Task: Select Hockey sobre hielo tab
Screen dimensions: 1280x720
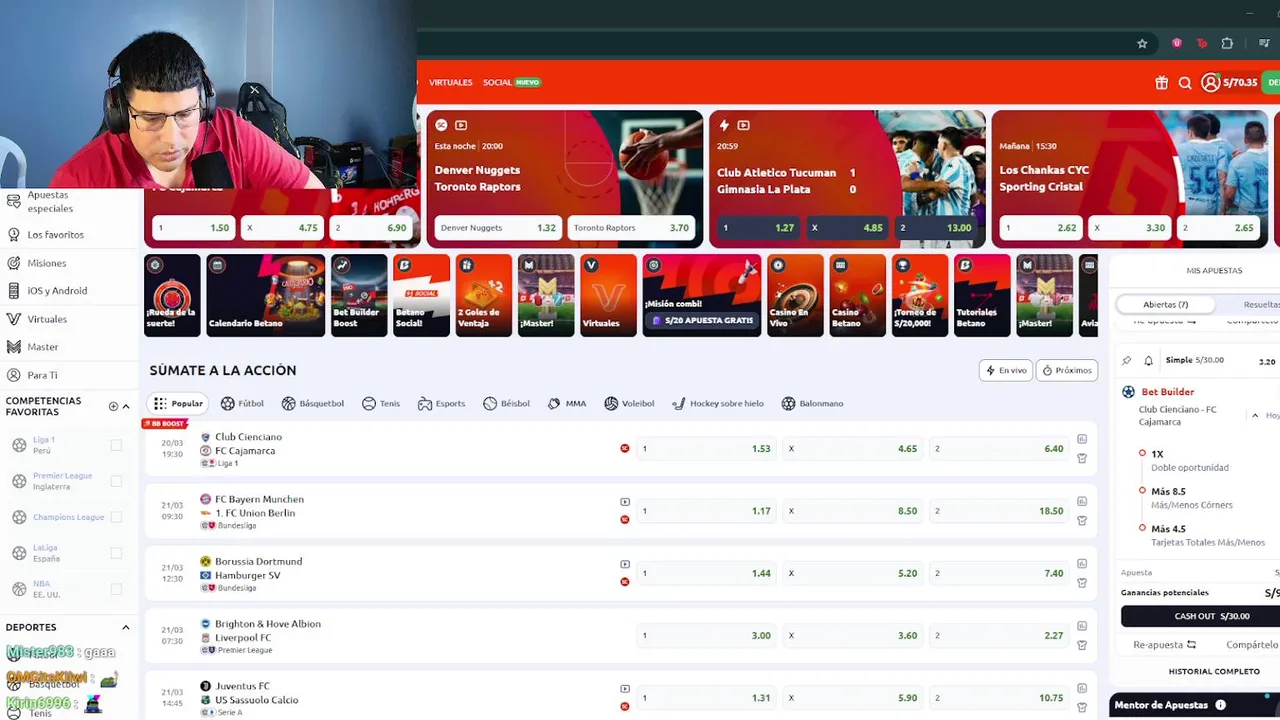Action: coord(718,404)
